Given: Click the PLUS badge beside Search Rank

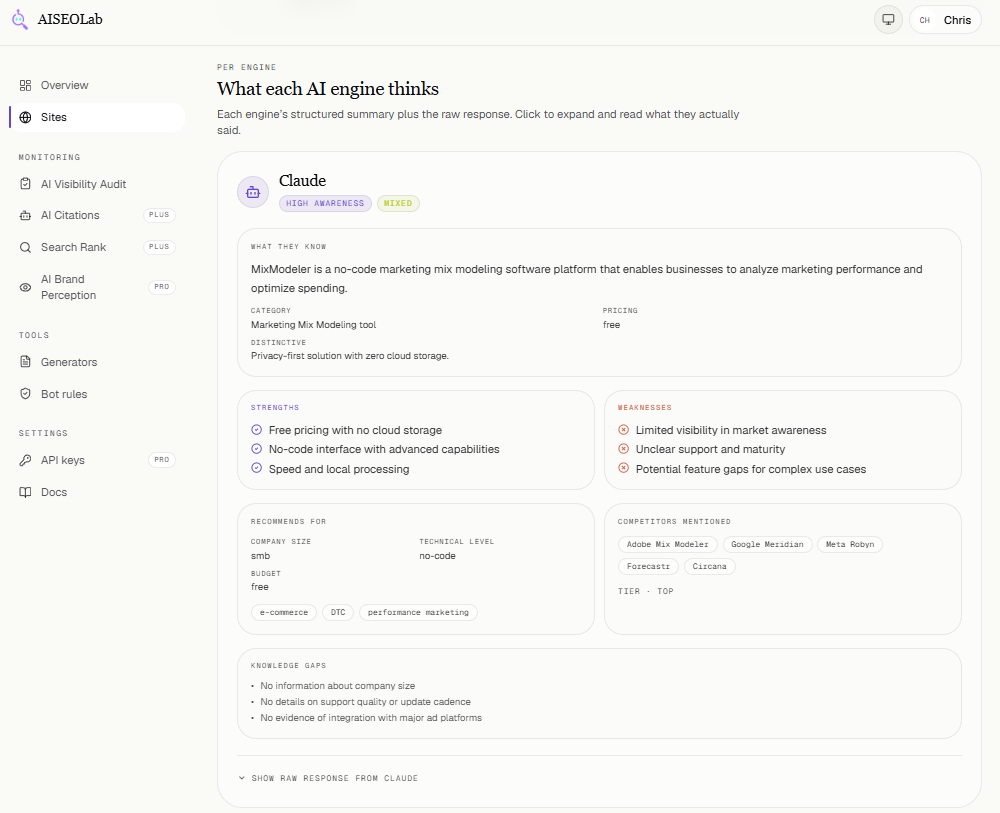Looking at the screenshot, I should (x=159, y=247).
